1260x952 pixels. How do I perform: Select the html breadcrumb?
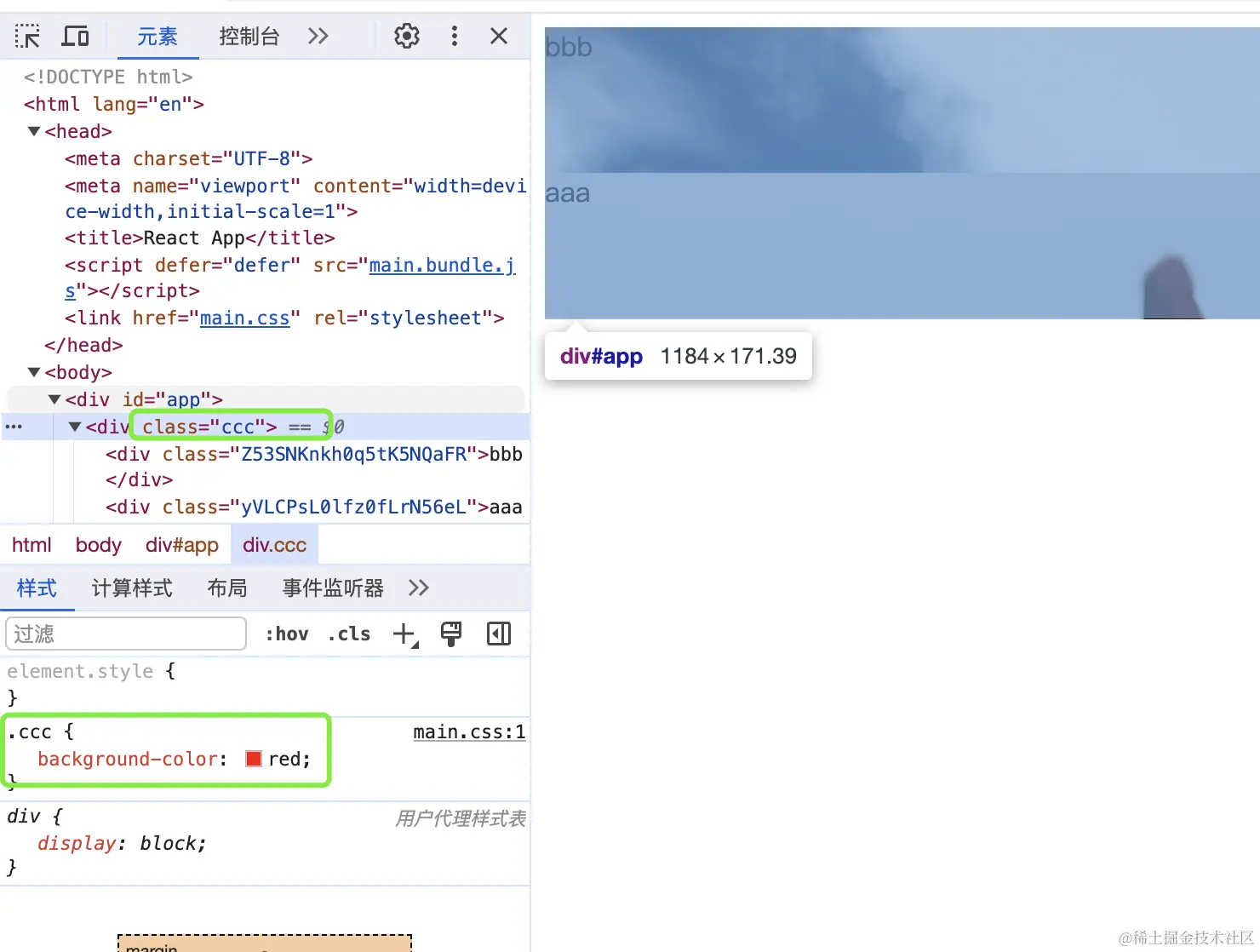pyautogui.click(x=31, y=545)
